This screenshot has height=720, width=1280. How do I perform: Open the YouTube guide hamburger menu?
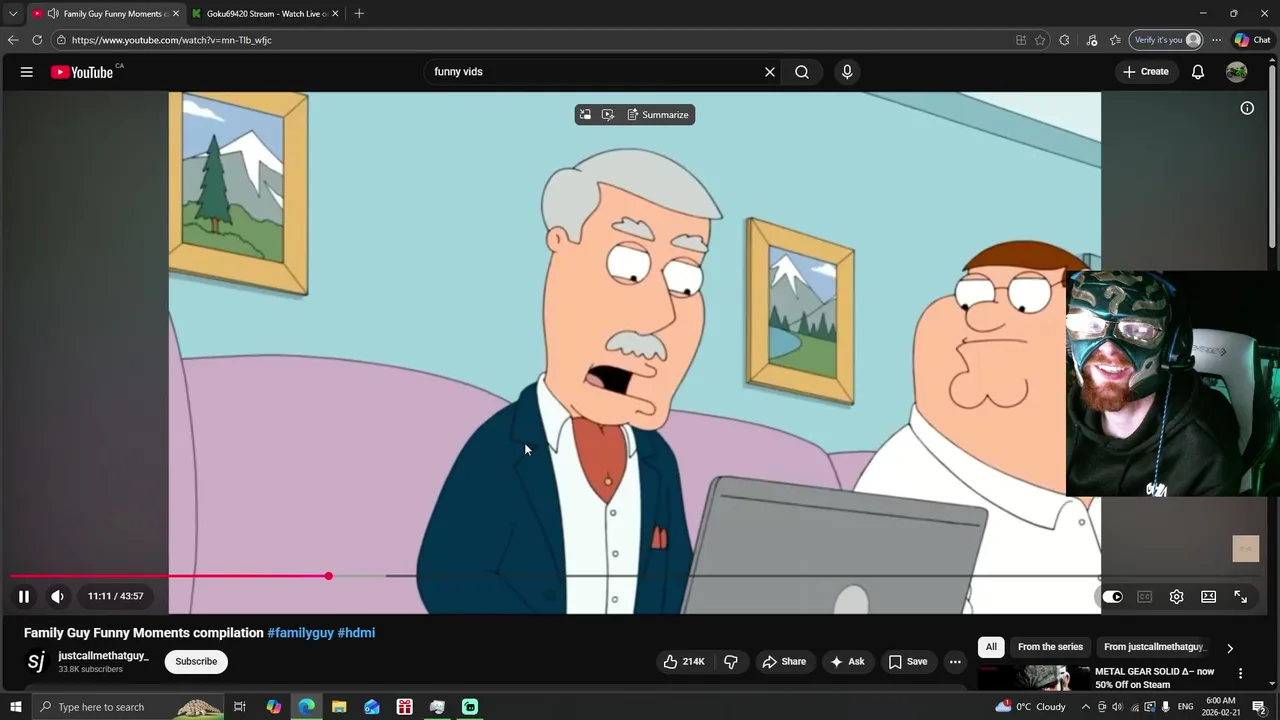pos(27,72)
